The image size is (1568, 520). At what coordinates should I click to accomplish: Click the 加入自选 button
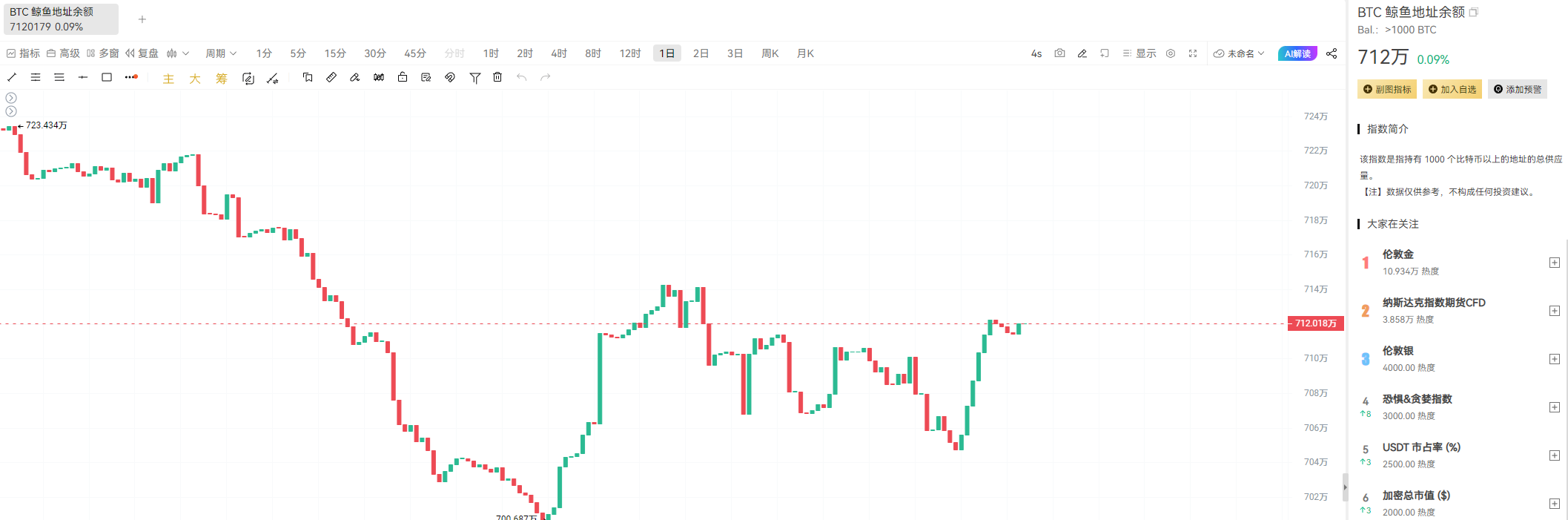coord(1452,90)
